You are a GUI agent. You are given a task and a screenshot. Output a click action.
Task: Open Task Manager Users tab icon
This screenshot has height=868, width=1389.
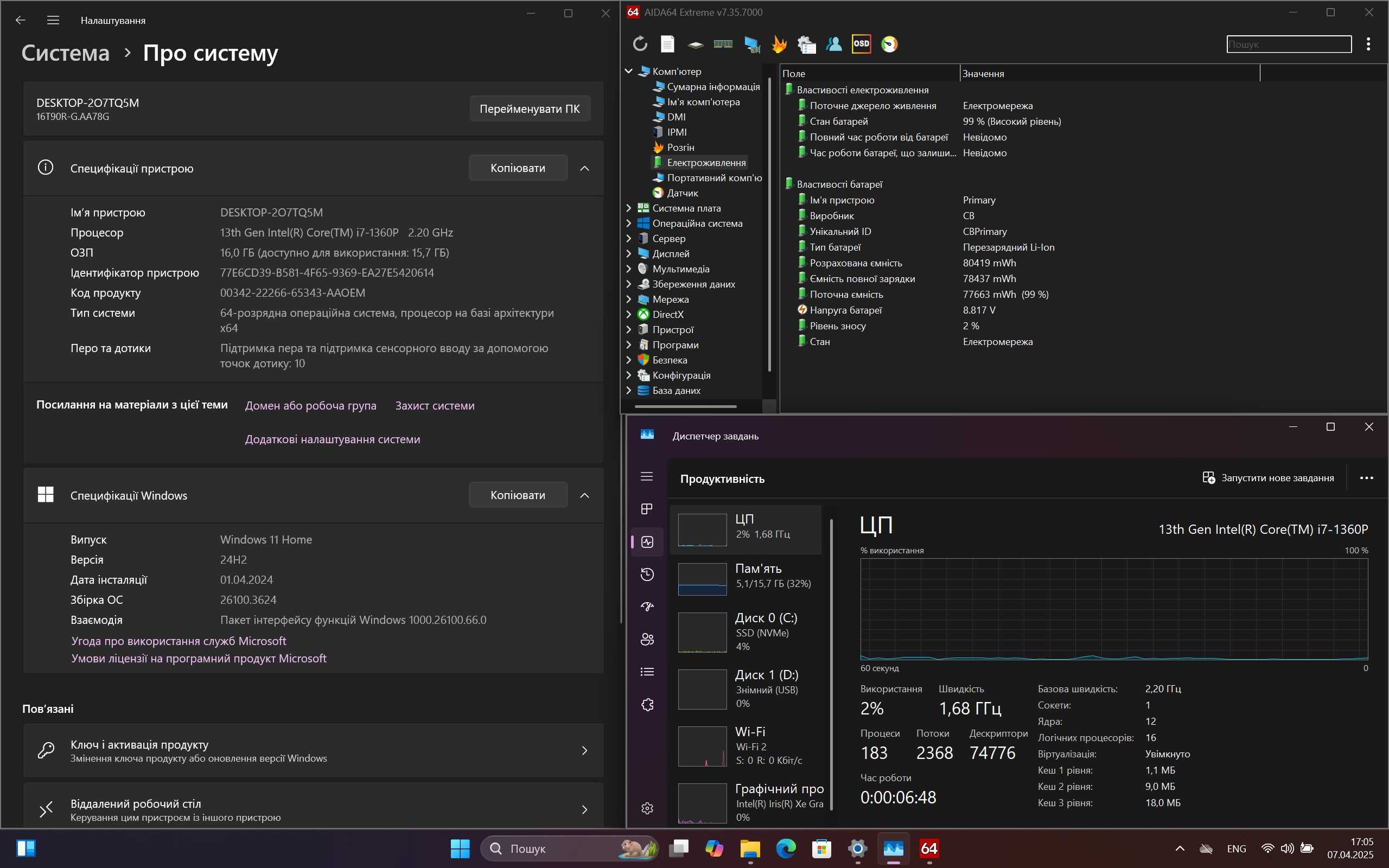(647, 639)
